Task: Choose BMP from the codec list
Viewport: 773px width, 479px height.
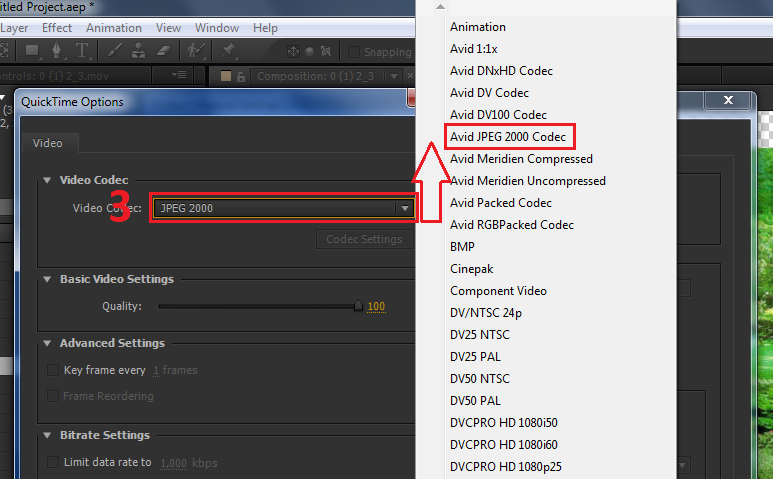Action: click(x=462, y=247)
